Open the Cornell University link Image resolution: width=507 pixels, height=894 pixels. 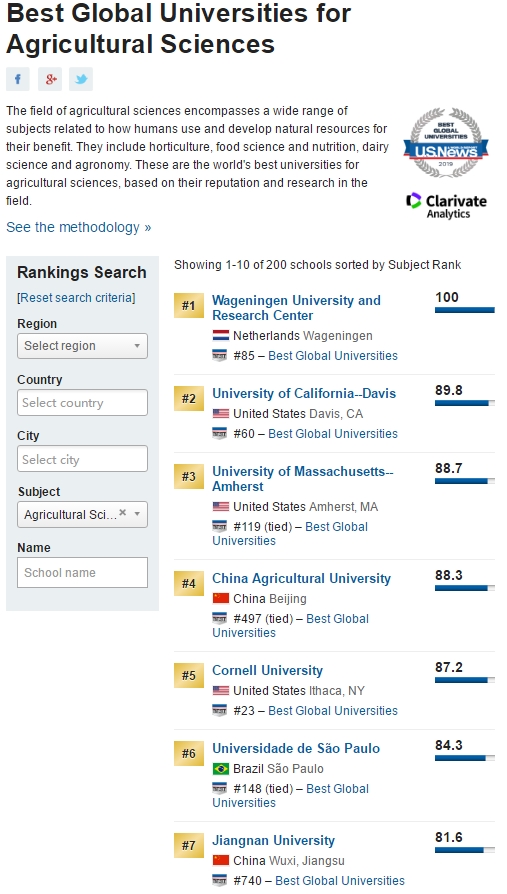pos(267,670)
